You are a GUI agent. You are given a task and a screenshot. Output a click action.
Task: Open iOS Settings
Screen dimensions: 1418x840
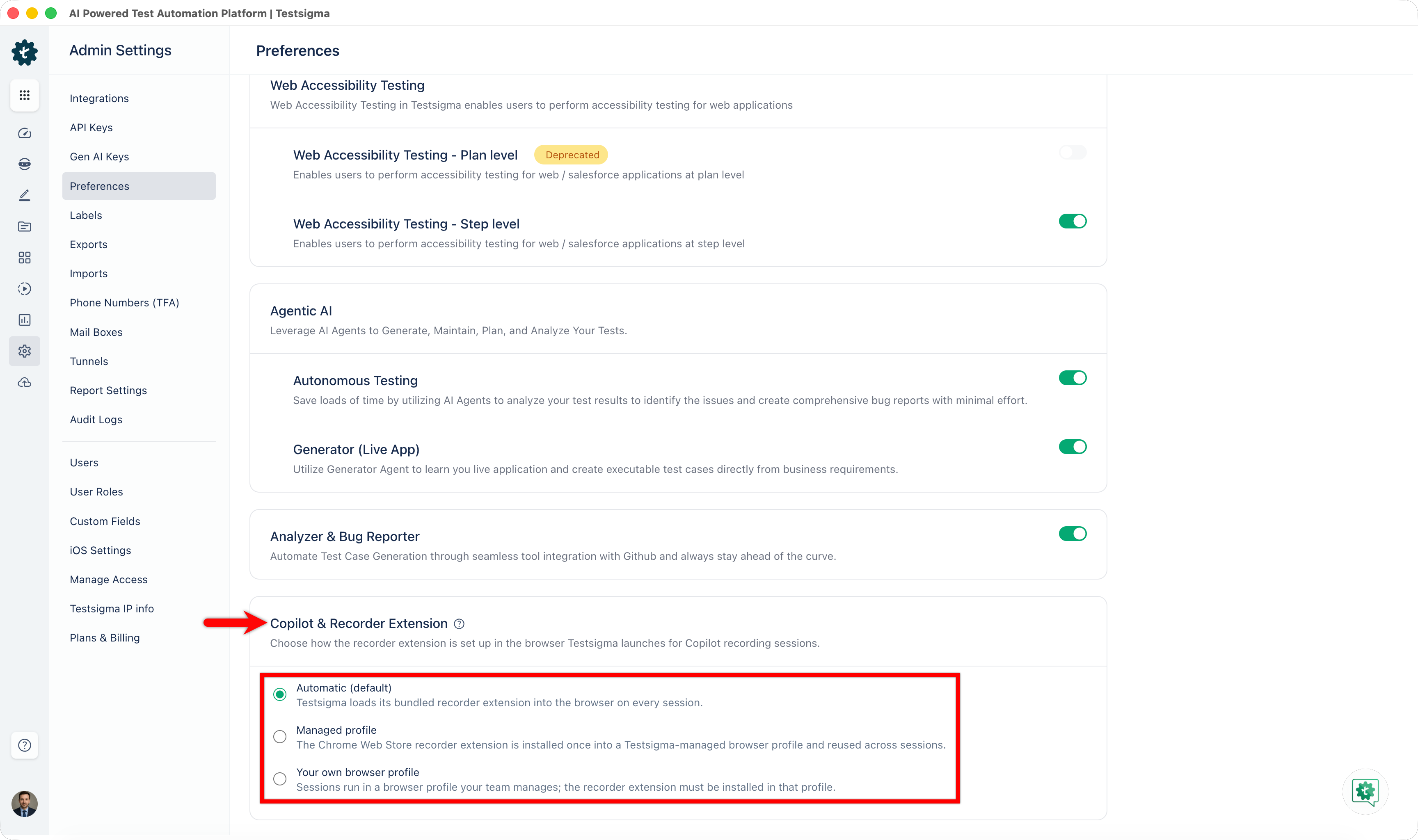tap(100, 551)
